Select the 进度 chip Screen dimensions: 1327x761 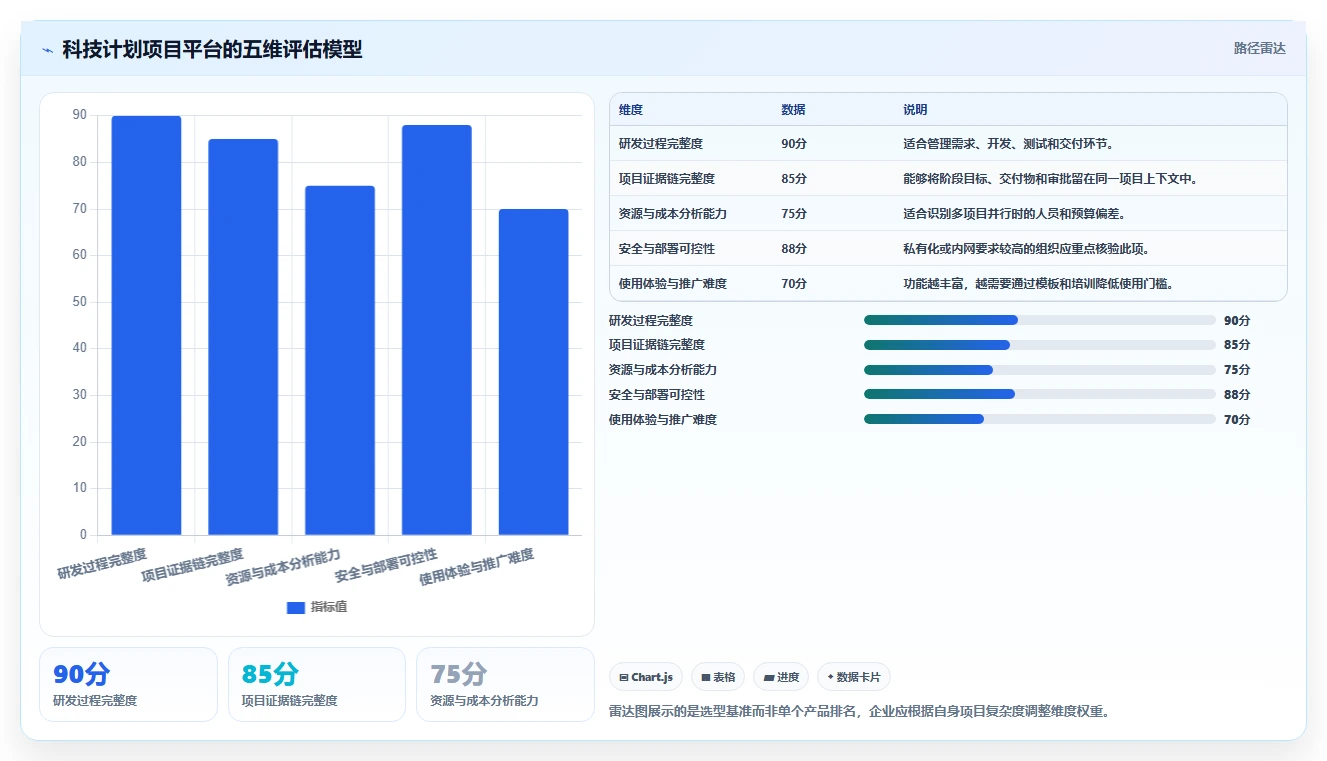coord(781,677)
